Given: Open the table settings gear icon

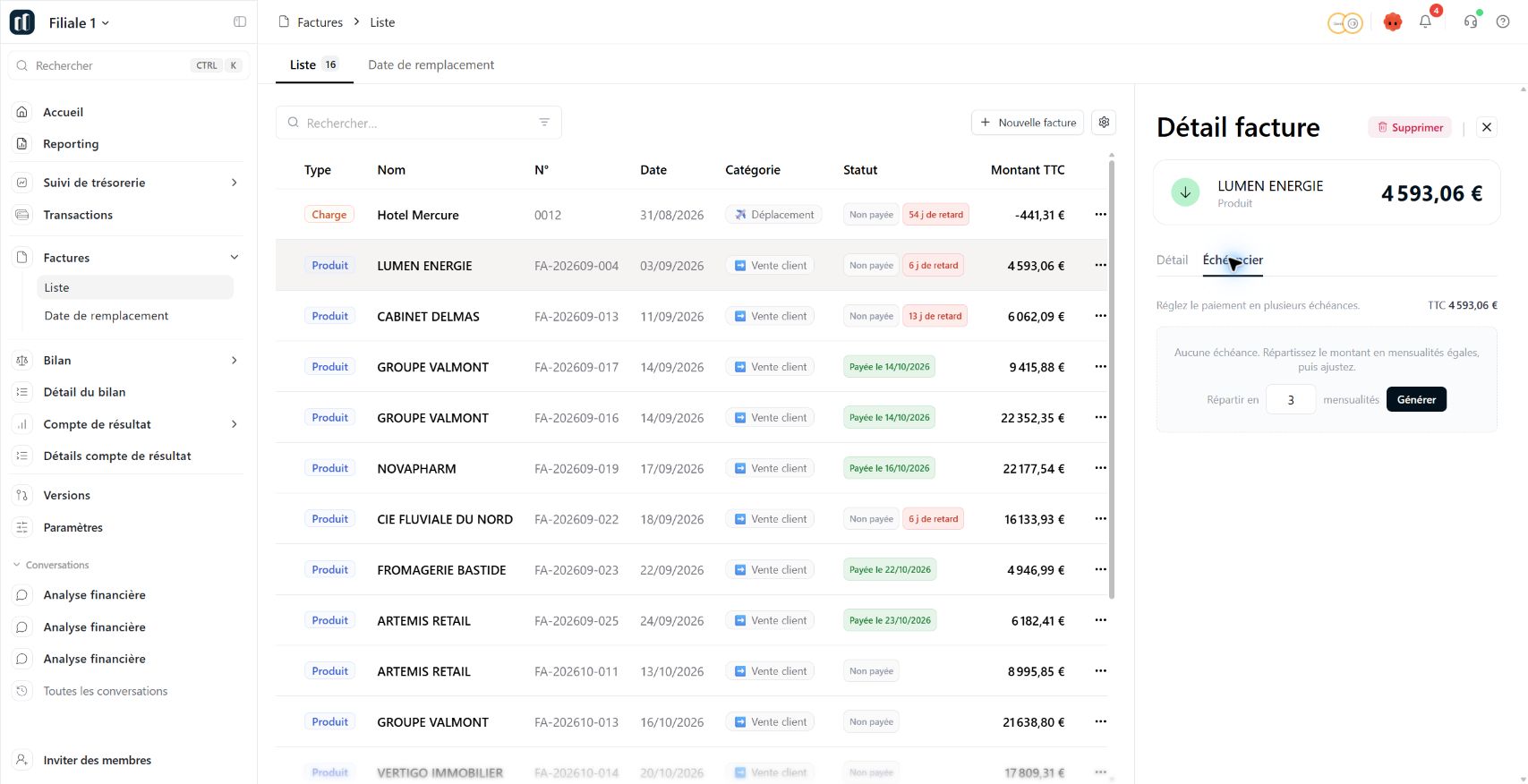Looking at the screenshot, I should [x=1104, y=123].
